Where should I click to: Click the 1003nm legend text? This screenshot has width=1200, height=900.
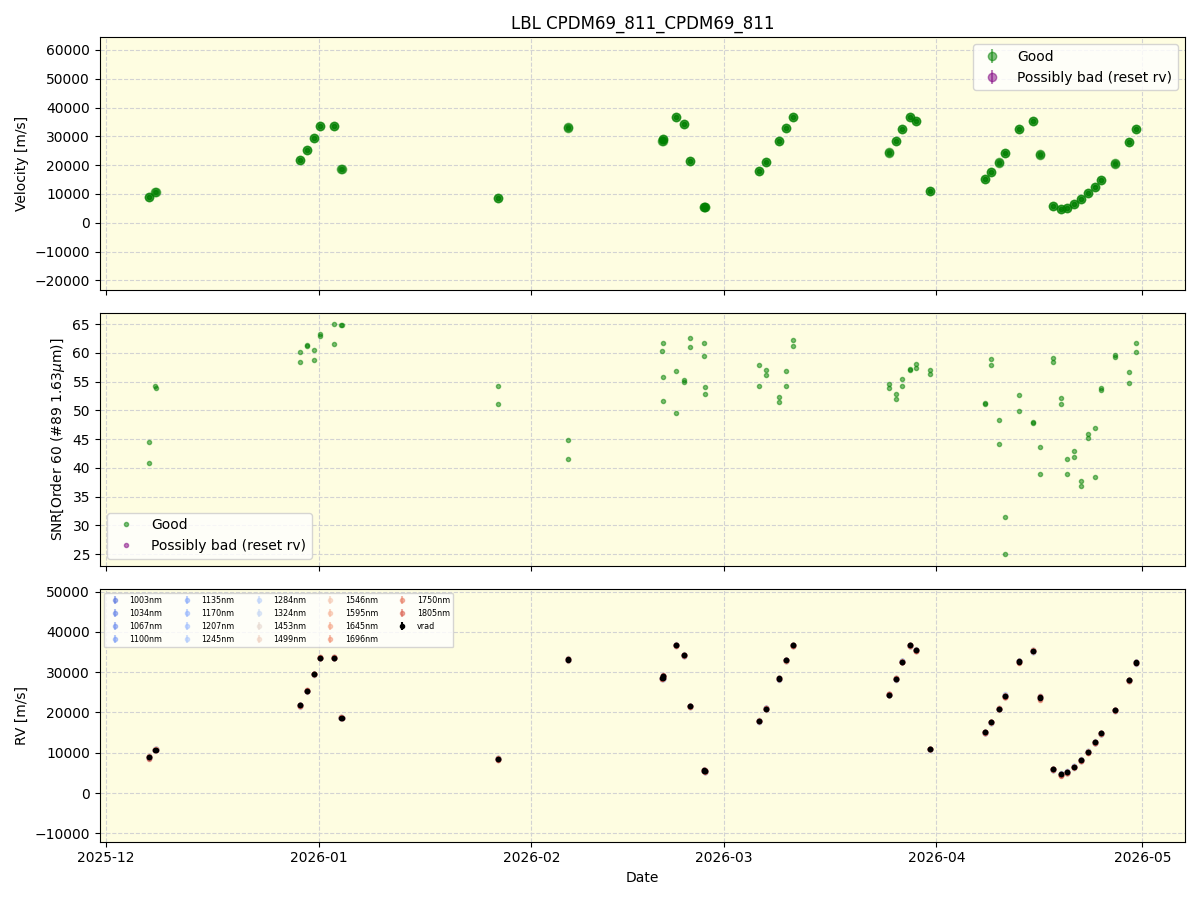click(146, 600)
